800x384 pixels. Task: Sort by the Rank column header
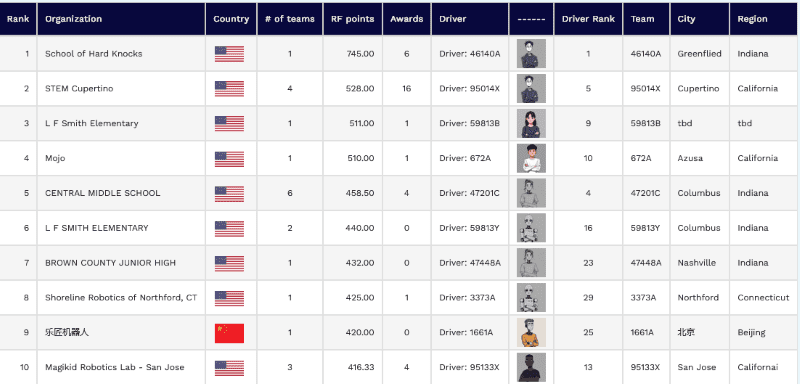[x=18, y=19]
